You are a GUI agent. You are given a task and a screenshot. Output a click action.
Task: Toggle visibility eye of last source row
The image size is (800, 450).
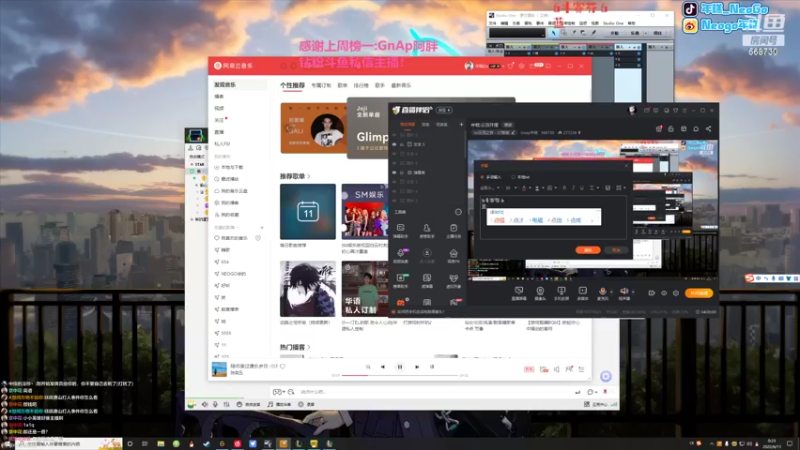coord(394,201)
